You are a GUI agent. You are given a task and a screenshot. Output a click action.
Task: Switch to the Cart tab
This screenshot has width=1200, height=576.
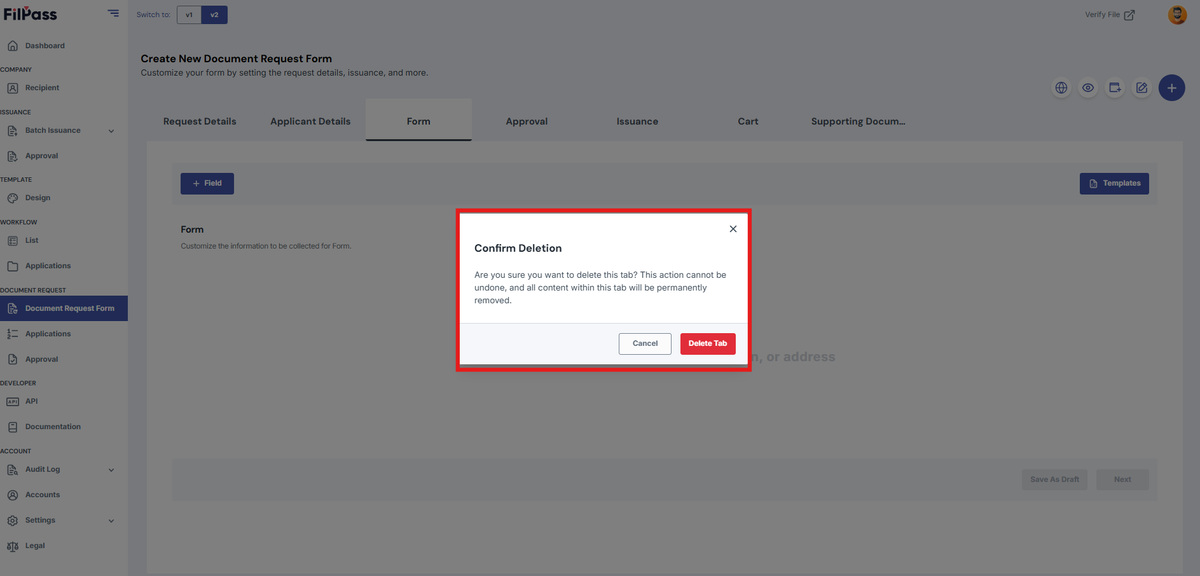pos(748,121)
